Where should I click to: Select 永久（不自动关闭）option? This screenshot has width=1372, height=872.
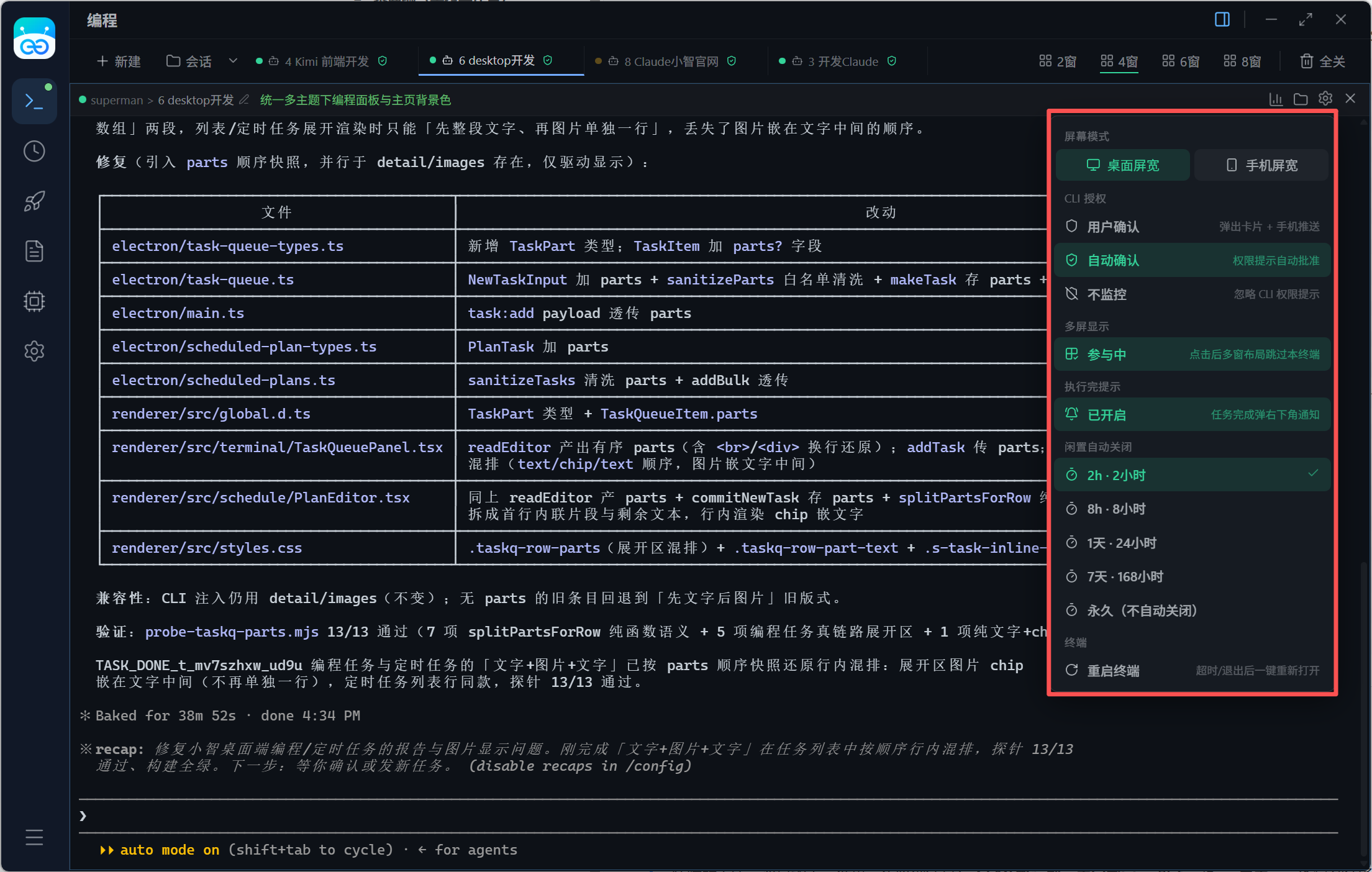(x=1193, y=611)
